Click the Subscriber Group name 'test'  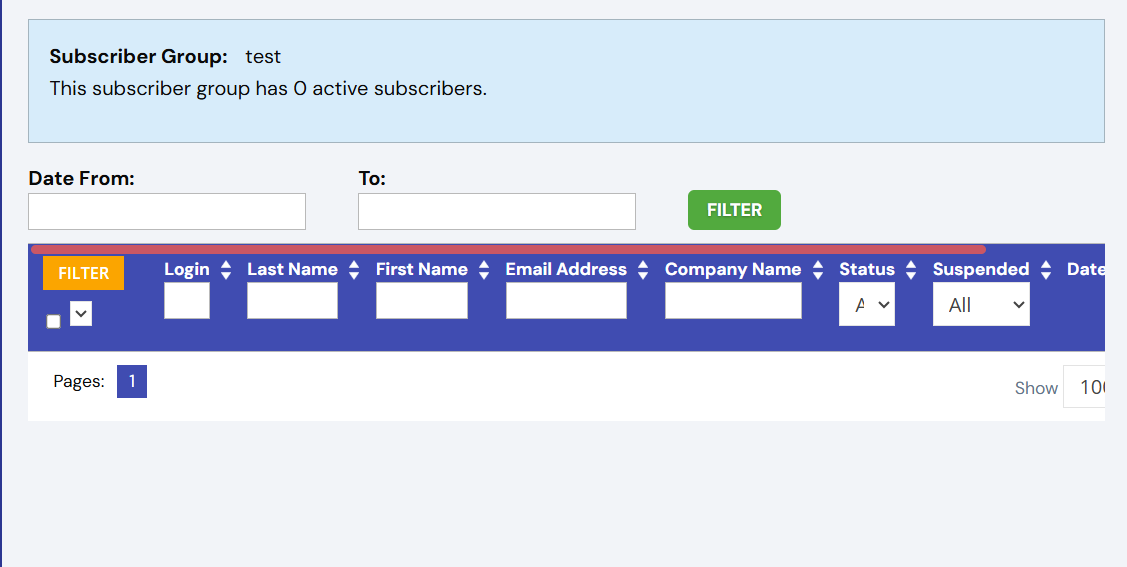coord(263,57)
